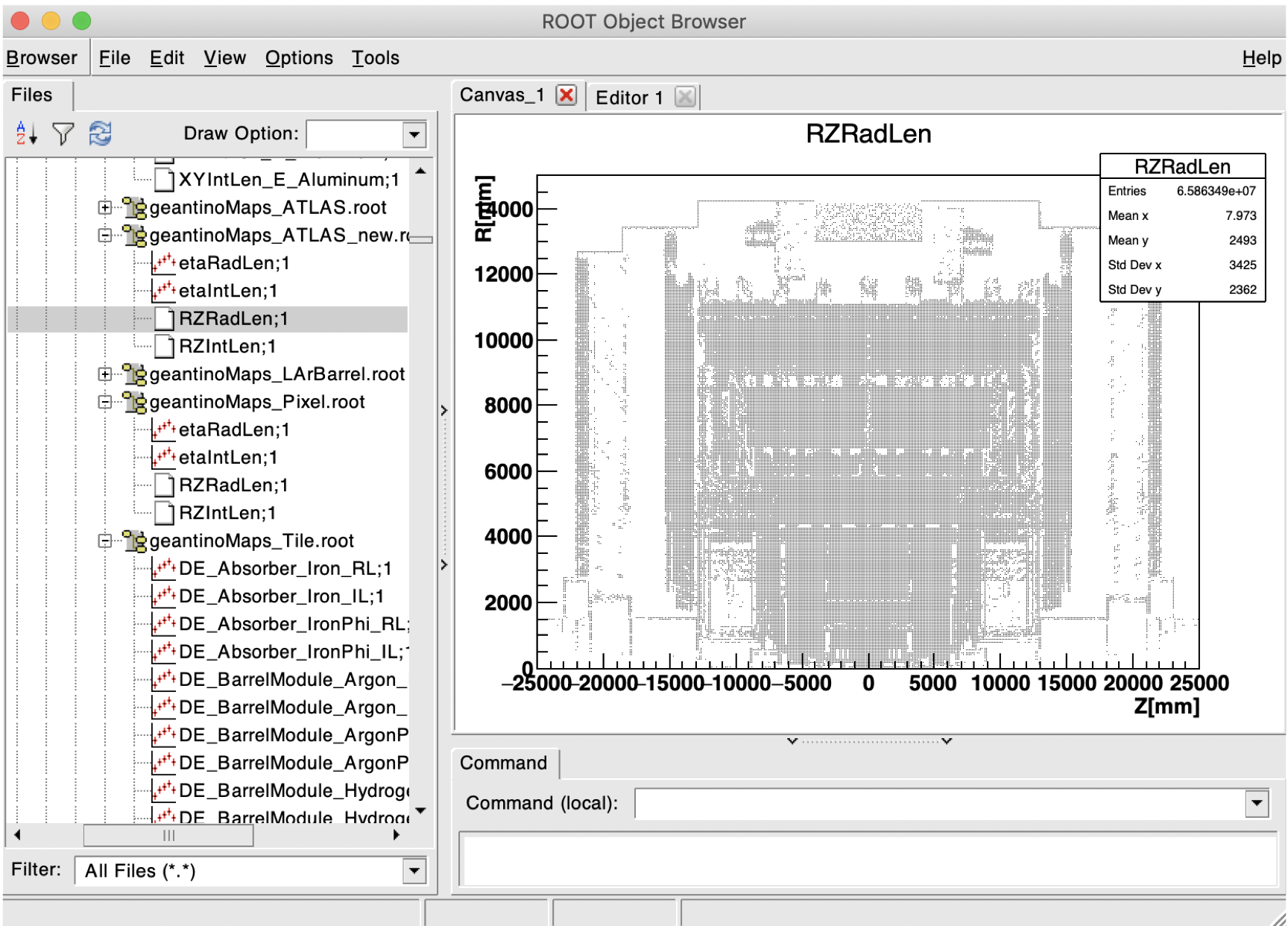Open the Help menu
Screen dimensions: 1288x926
(1261, 57)
